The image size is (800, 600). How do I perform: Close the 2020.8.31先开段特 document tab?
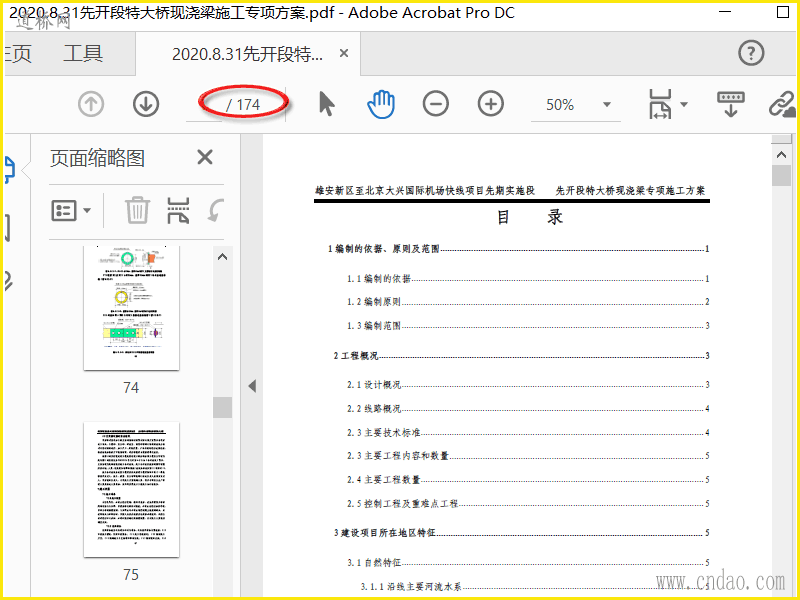point(344,53)
